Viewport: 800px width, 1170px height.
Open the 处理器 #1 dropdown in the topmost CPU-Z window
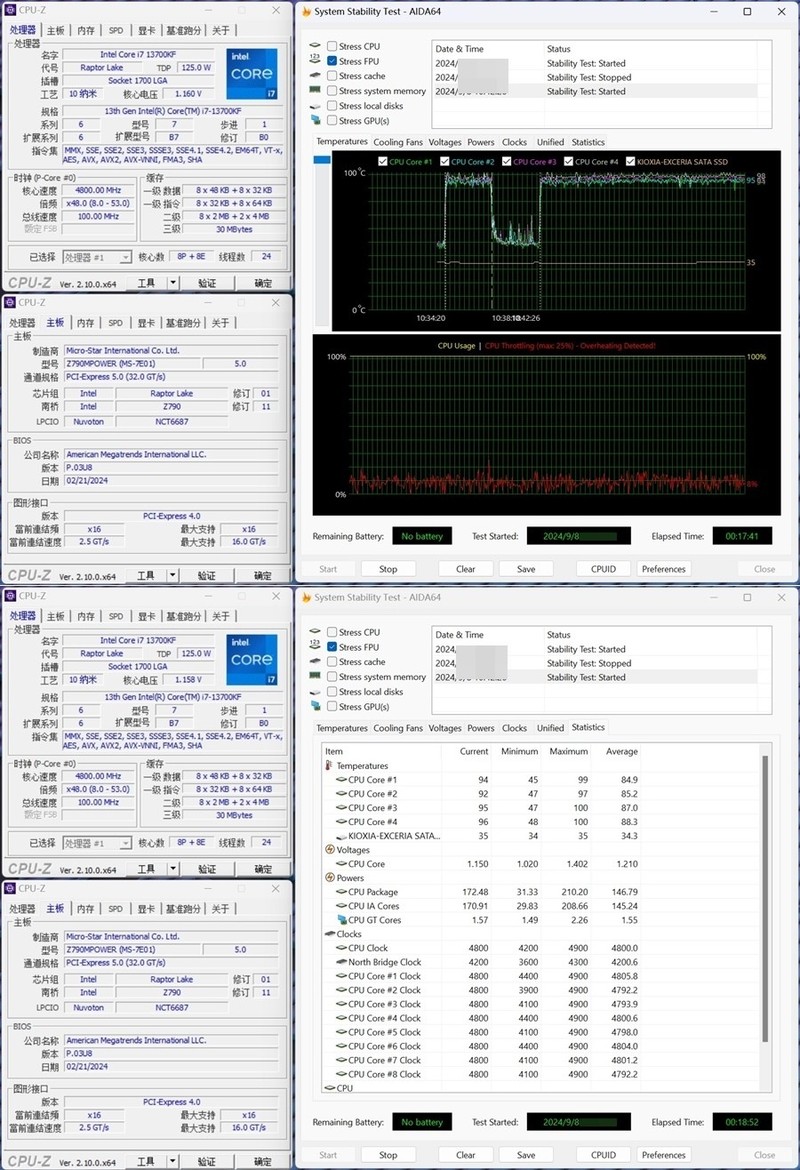click(x=97, y=257)
